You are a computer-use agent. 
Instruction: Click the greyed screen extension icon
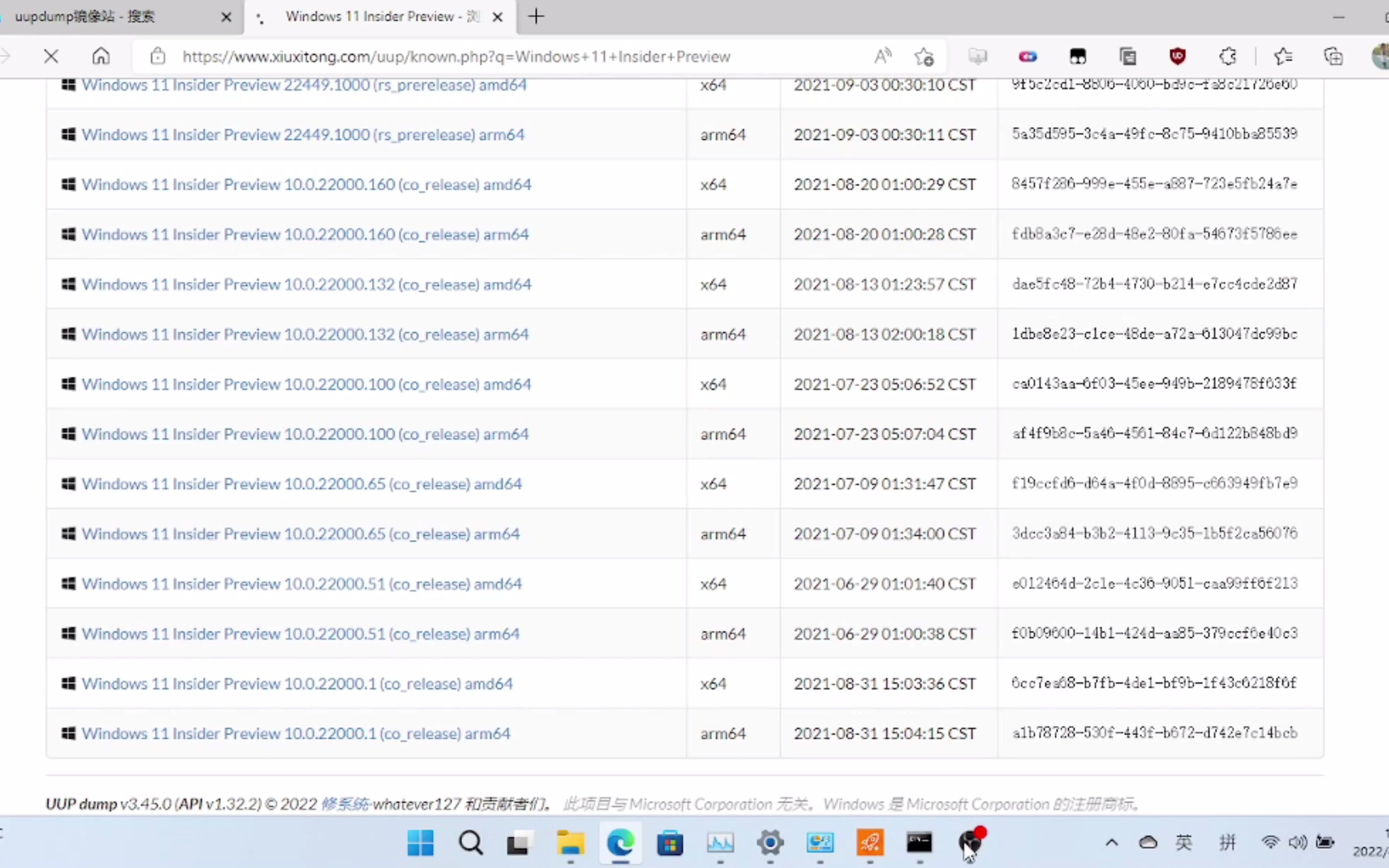977,56
